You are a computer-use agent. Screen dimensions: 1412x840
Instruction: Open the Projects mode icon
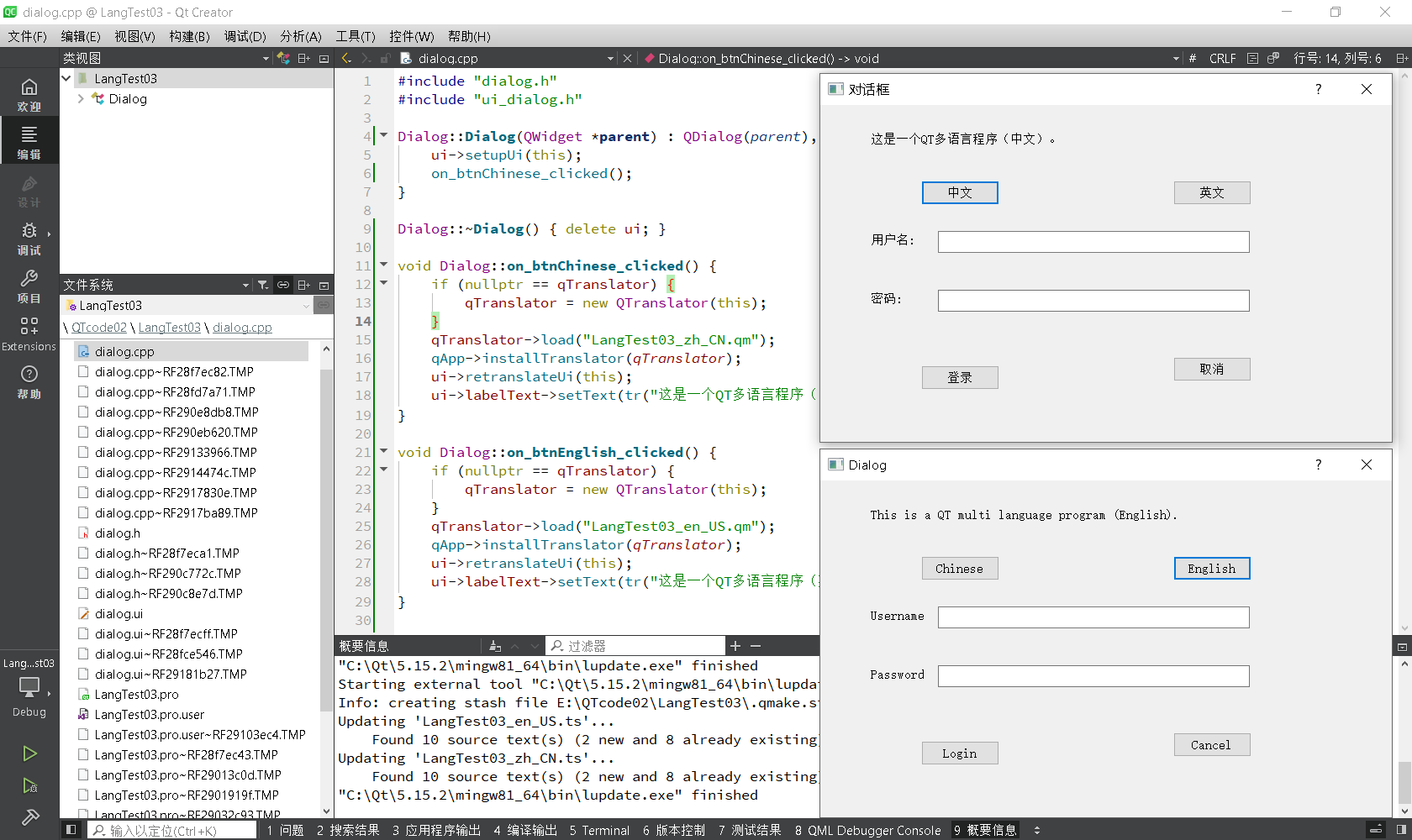coord(29,286)
